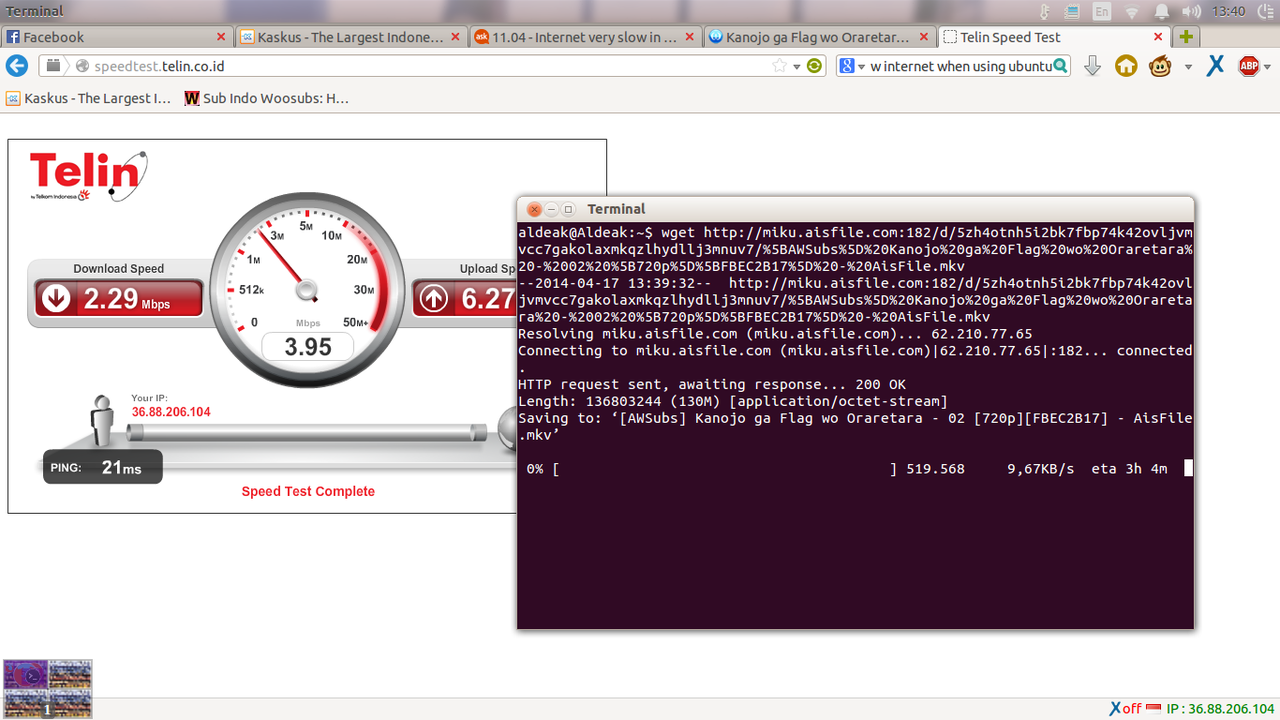This screenshot has height=720, width=1280.
Task: Open the sound volume indicator
Action: point(1191,11)
